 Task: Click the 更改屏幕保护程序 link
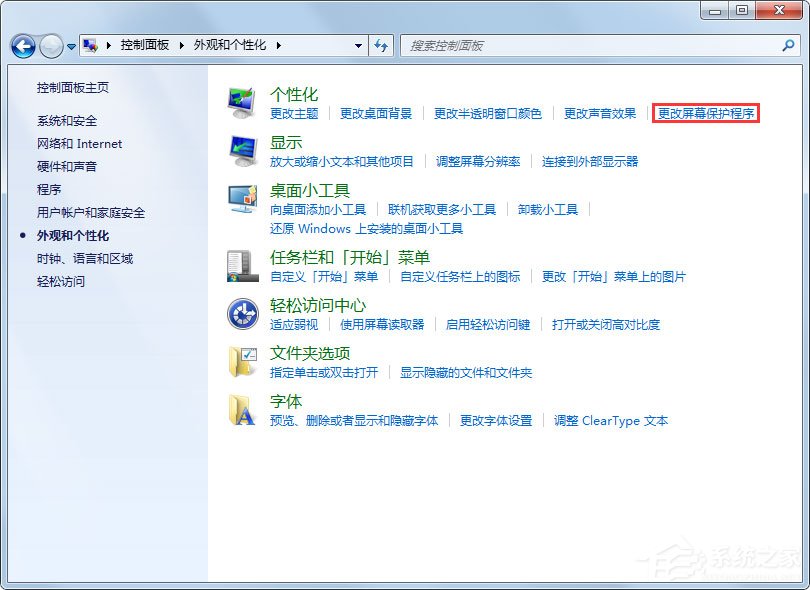click(707, 114)
